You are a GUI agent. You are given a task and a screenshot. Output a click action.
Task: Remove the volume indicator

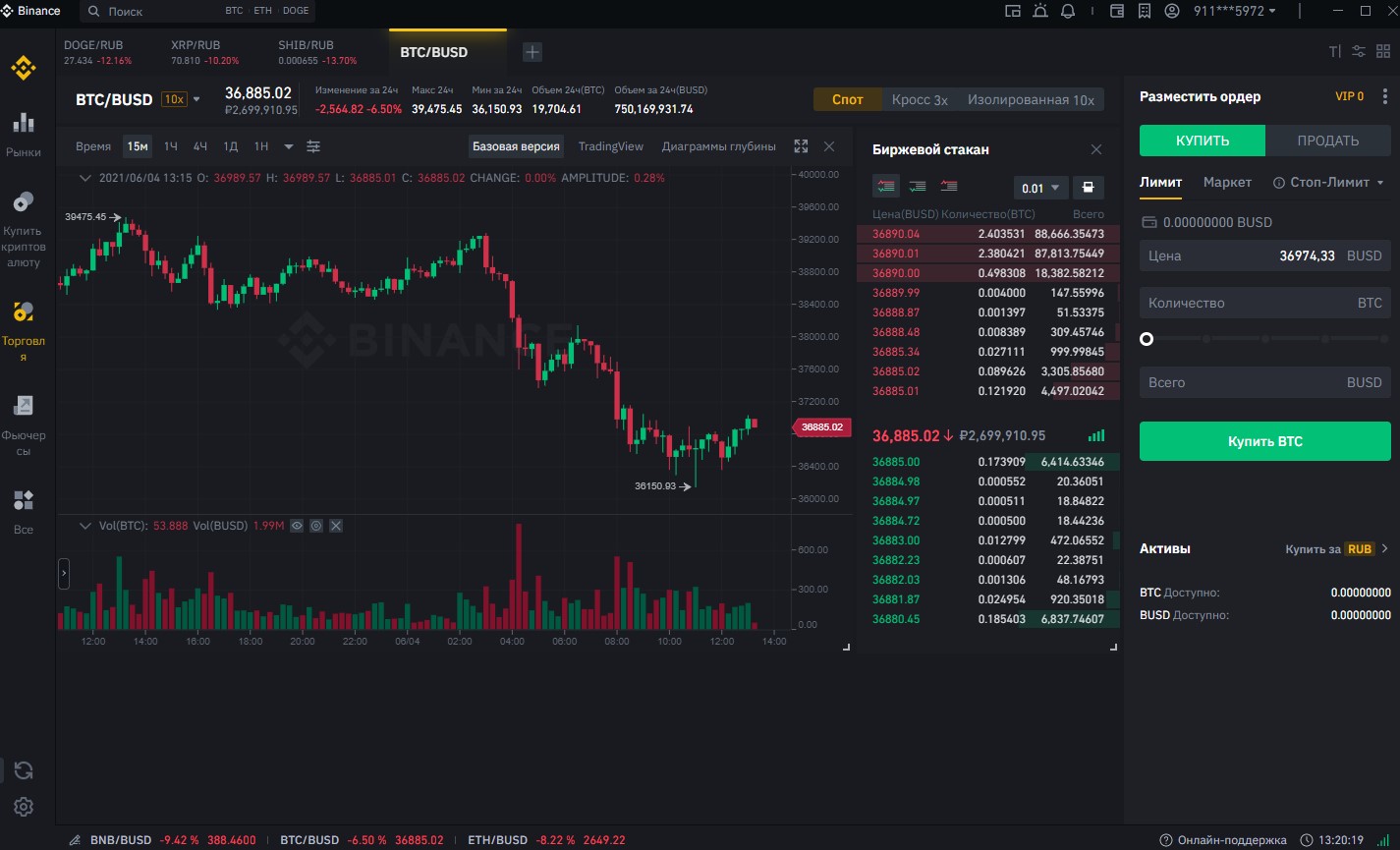[336, 526]
